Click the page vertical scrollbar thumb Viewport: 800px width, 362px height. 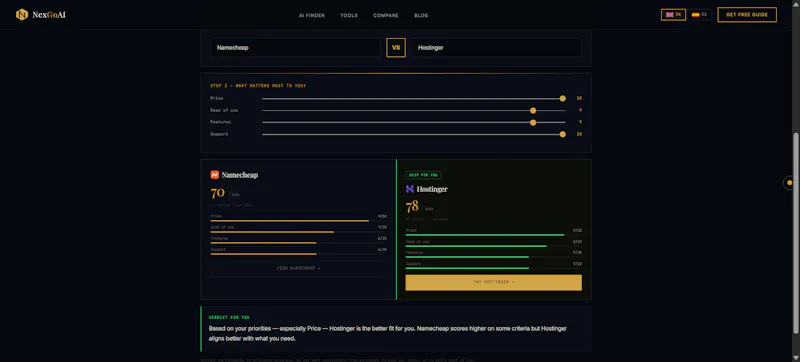point(795,232)
